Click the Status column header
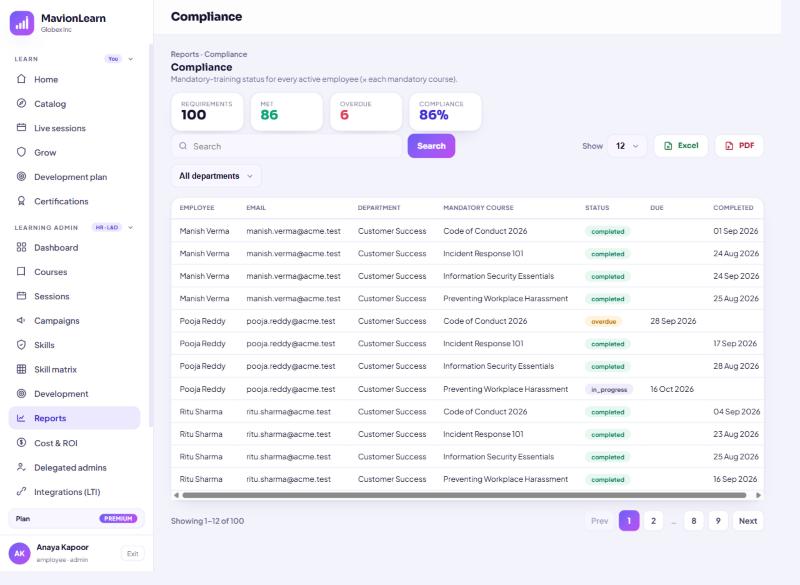 tap(597, 208)
